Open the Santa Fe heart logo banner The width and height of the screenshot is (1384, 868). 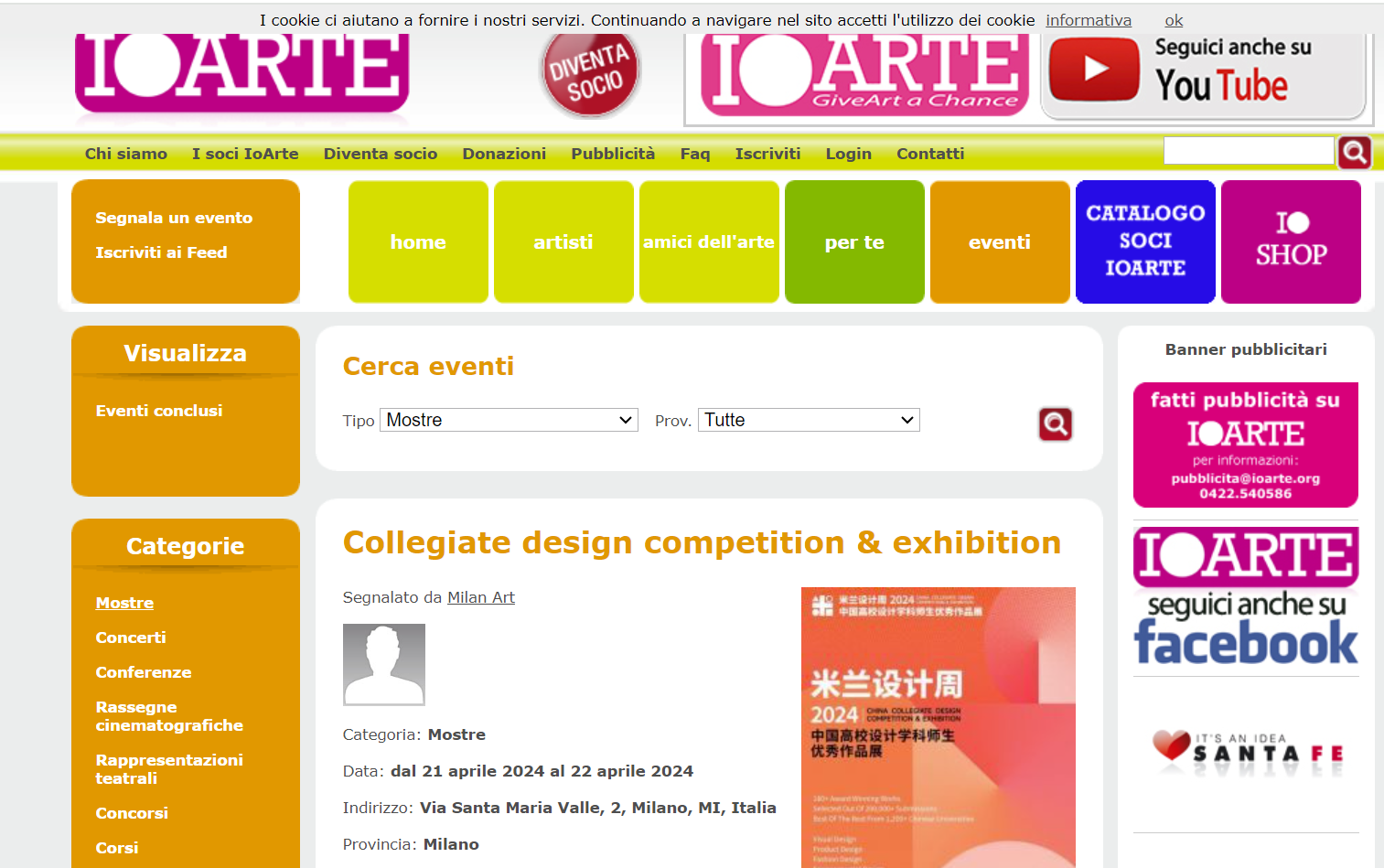tap(1245, 754)
